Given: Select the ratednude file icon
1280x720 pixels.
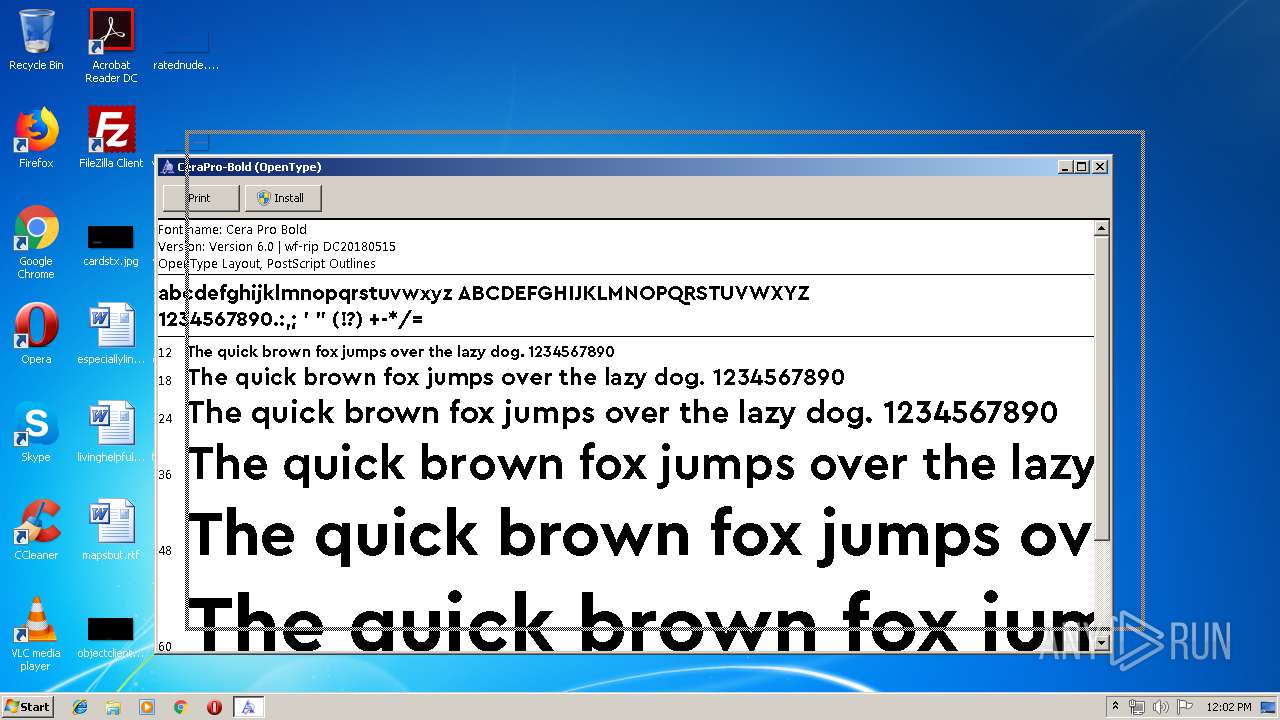Looking at the screenshot, I should tap(186, 52).
